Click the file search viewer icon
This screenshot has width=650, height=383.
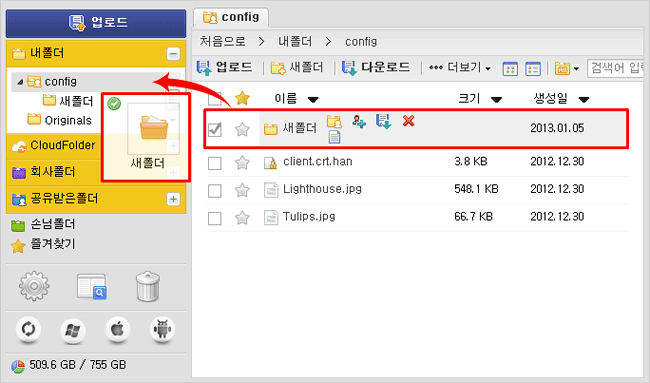92,286
